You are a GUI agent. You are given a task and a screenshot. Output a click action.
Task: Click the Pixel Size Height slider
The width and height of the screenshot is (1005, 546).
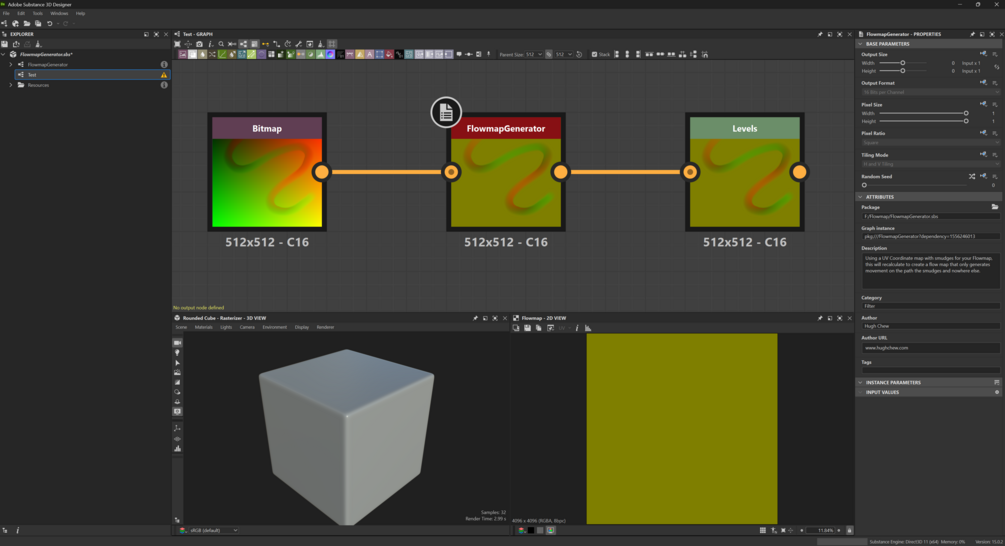pos(923,120)
